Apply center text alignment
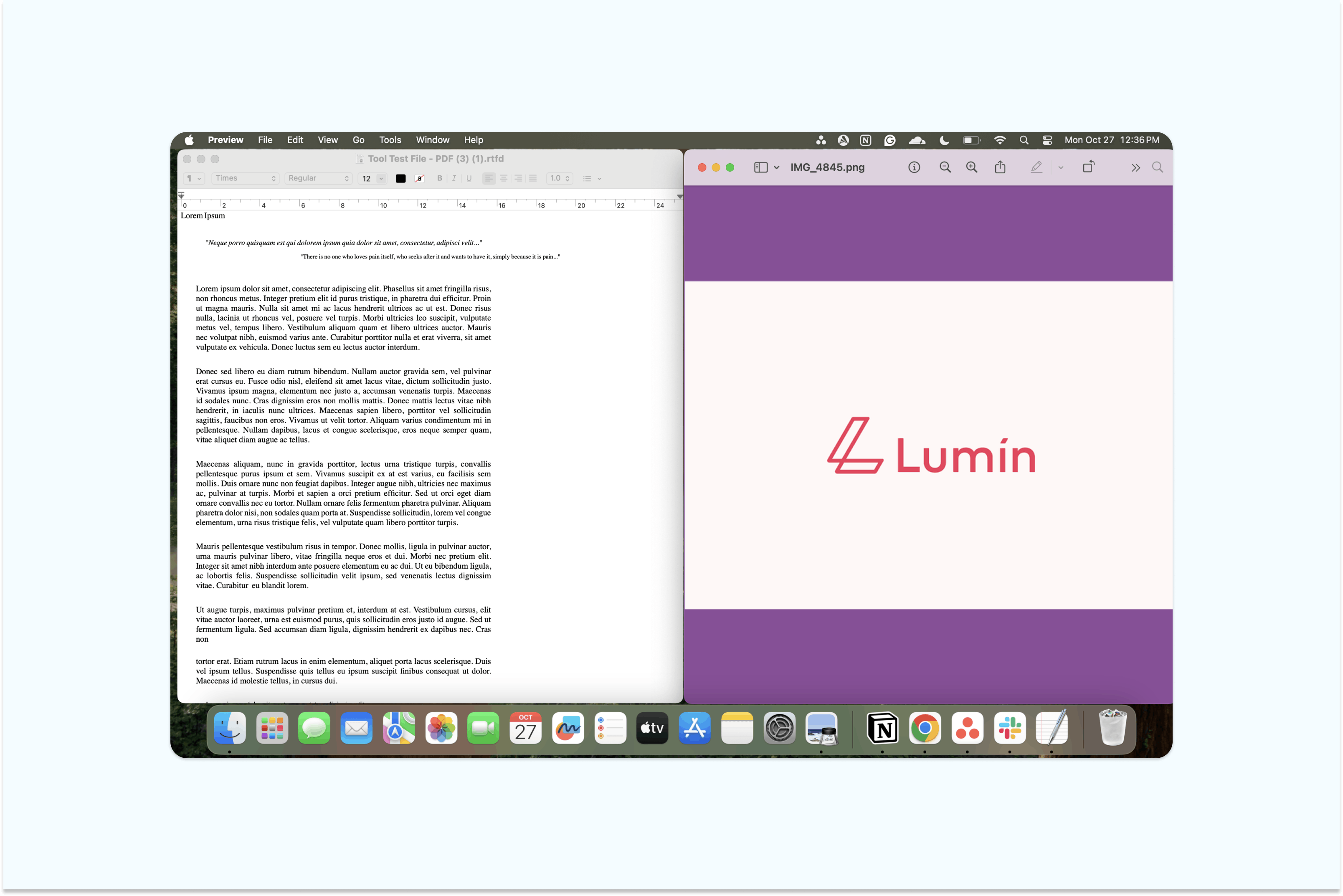 click(504, 178)
